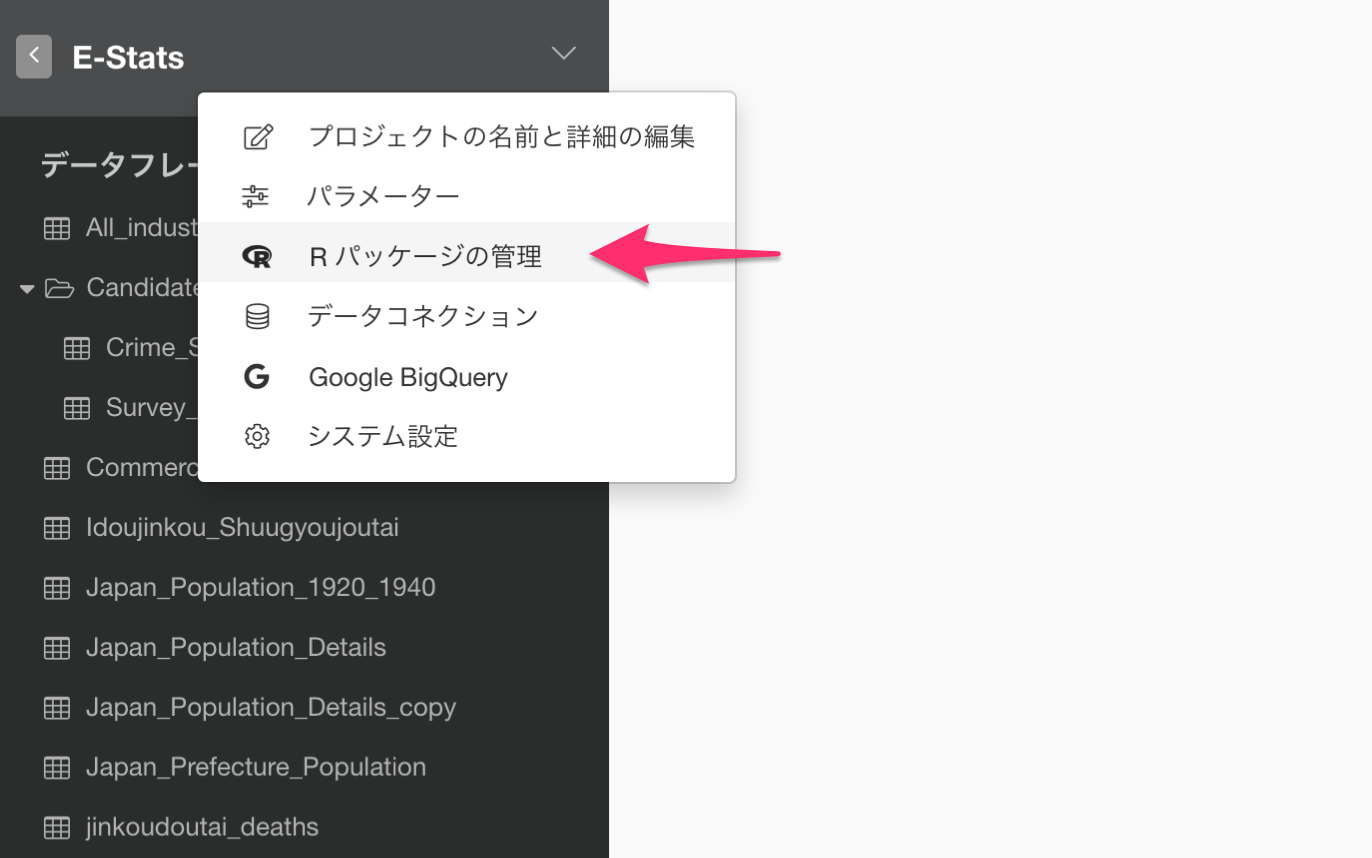1372x858 pixels.
Task: Click the table icon of All_indust data frame
Action: click(57, 228)
